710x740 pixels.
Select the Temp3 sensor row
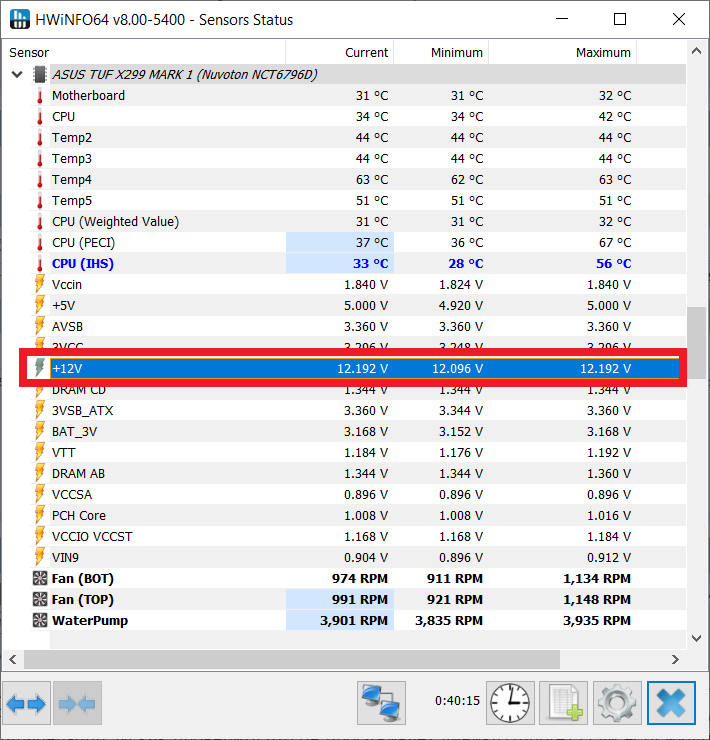pos(359,159)
